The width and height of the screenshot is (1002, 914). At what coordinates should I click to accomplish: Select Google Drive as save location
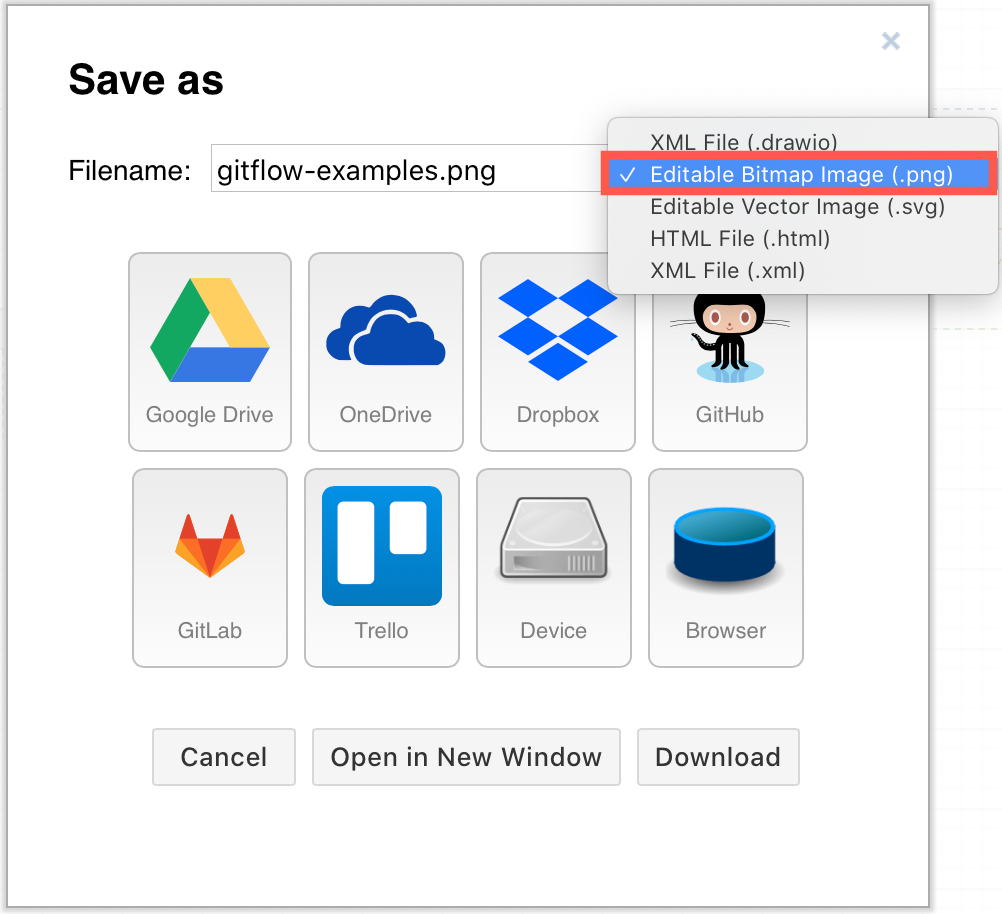pyautogui.click(x=209, y=352)
